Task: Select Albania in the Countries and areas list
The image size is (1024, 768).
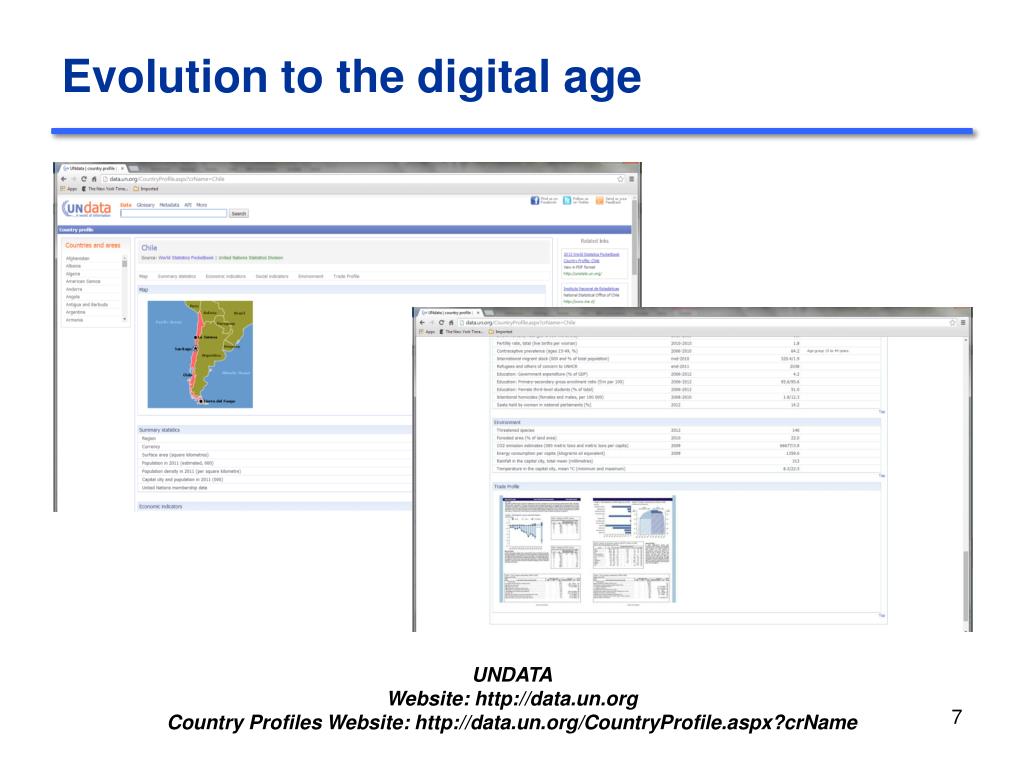Action: [73, 266]
